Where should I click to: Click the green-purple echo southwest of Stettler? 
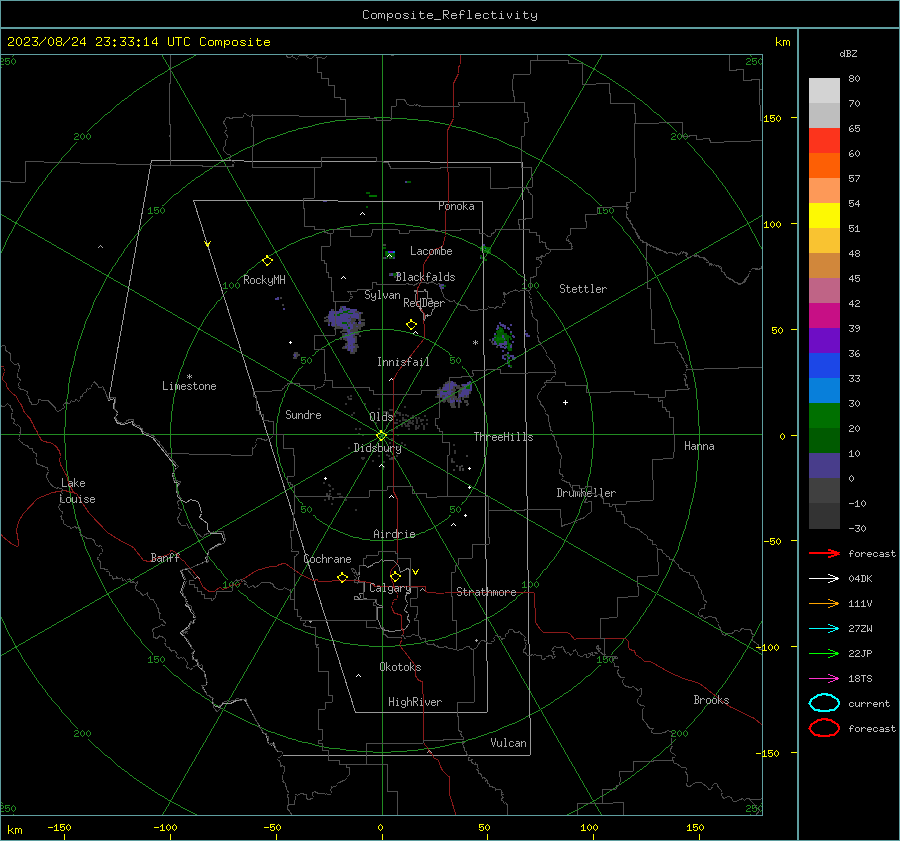(504, 339)
